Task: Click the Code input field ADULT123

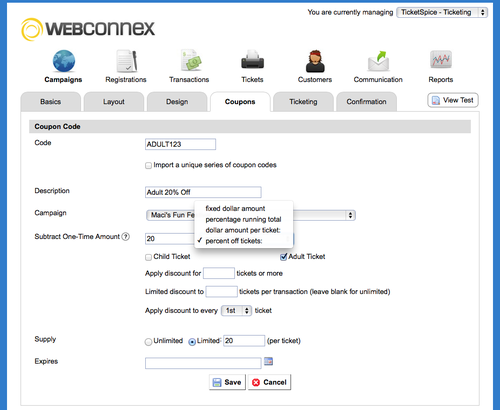Action: pyautogui.click(x=180, y=144)
